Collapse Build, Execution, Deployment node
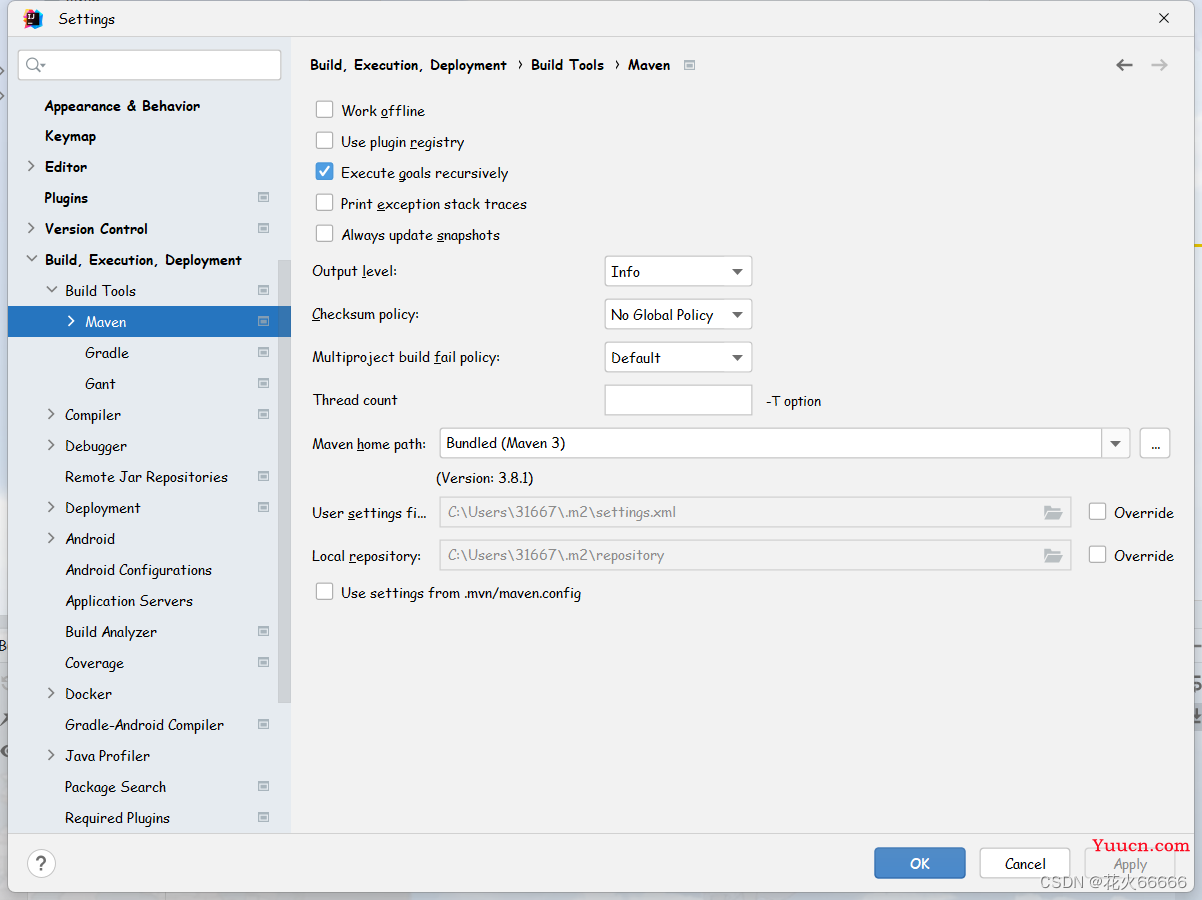Image resolution: width=1202 pixels, height=900 pixels. click(x=31, y=259)
